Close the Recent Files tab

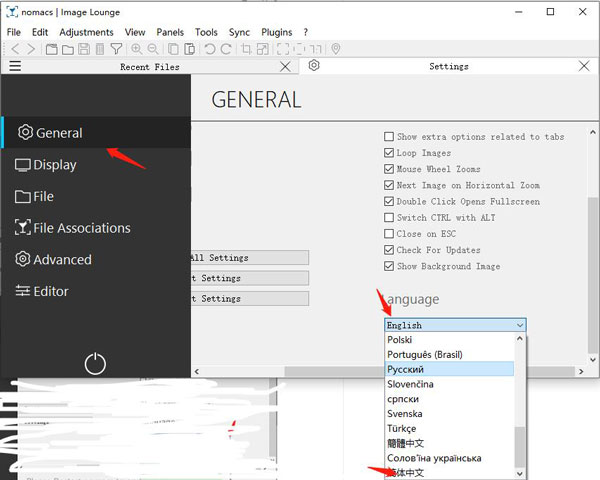286,66
